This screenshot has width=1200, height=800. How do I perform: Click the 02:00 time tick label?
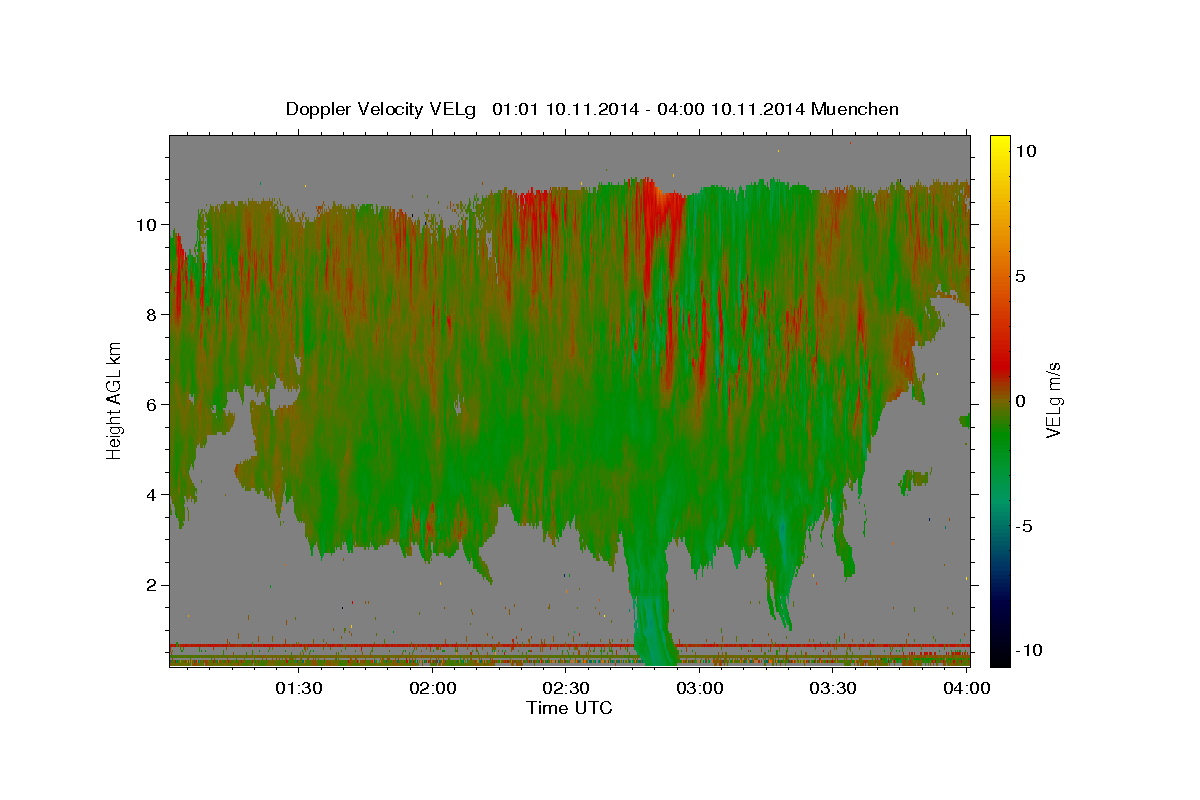433,688
